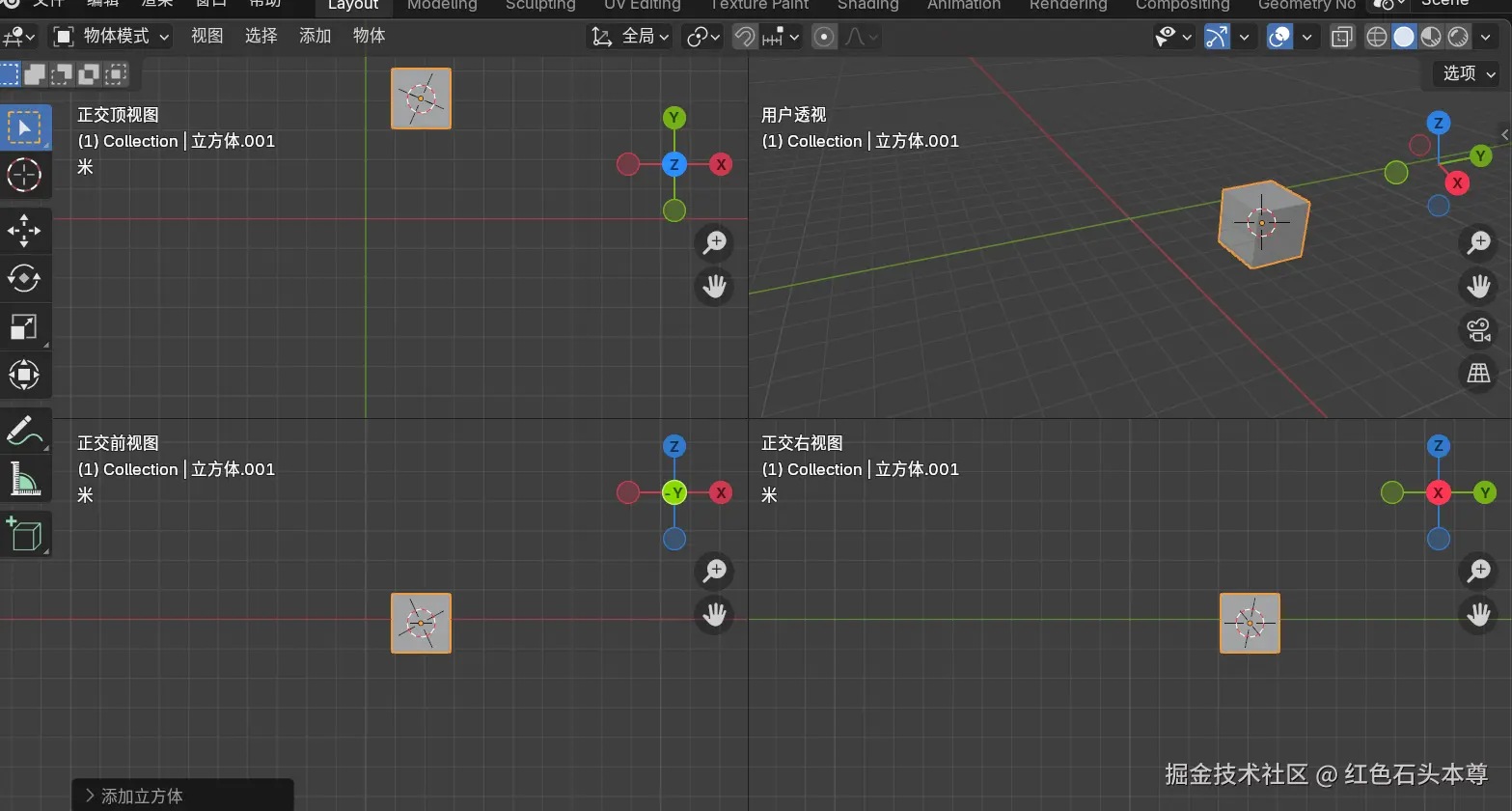
Task: Open the 物体模式 mode dropdown
Action: coord(111,37)
